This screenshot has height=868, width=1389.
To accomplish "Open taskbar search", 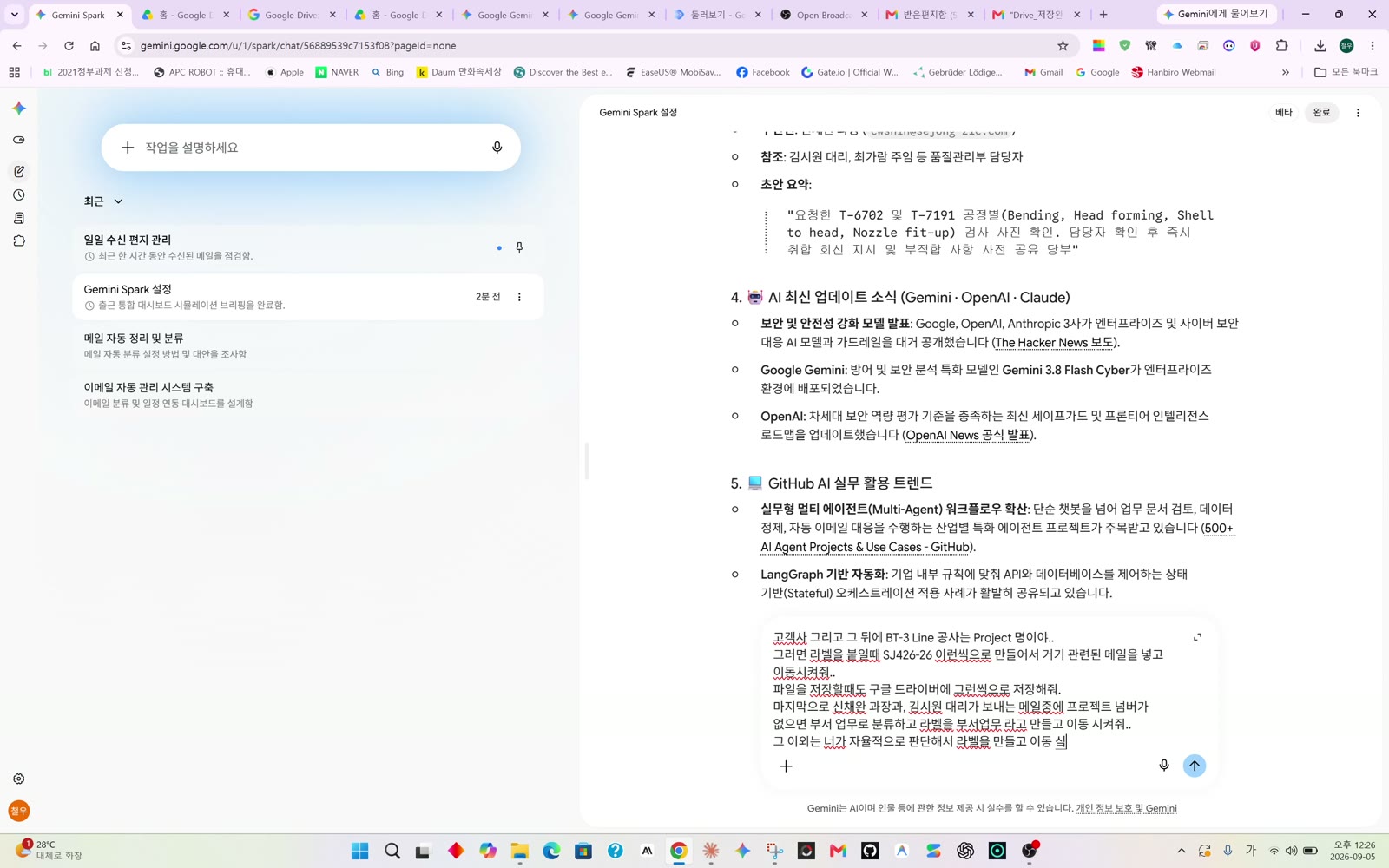I will [392, 851].
